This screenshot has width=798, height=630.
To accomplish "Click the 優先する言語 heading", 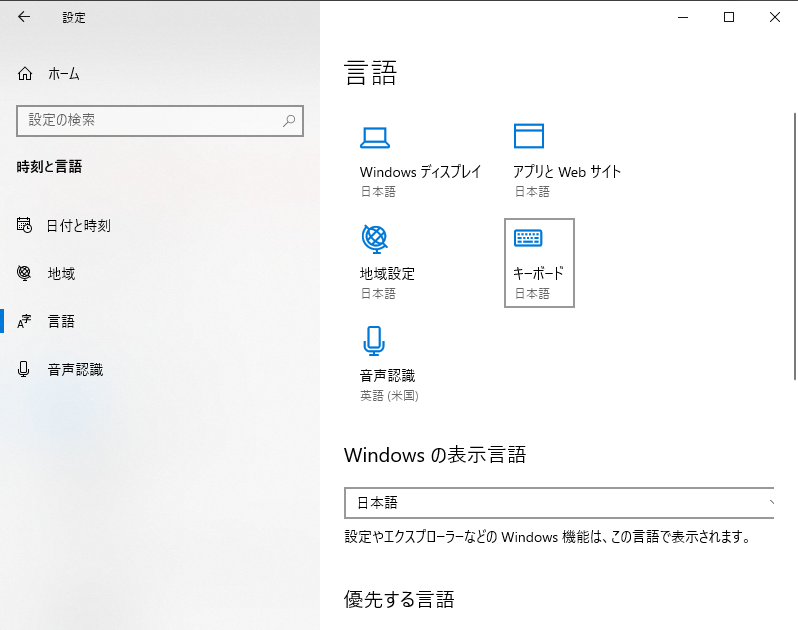I will click(399, 599).
